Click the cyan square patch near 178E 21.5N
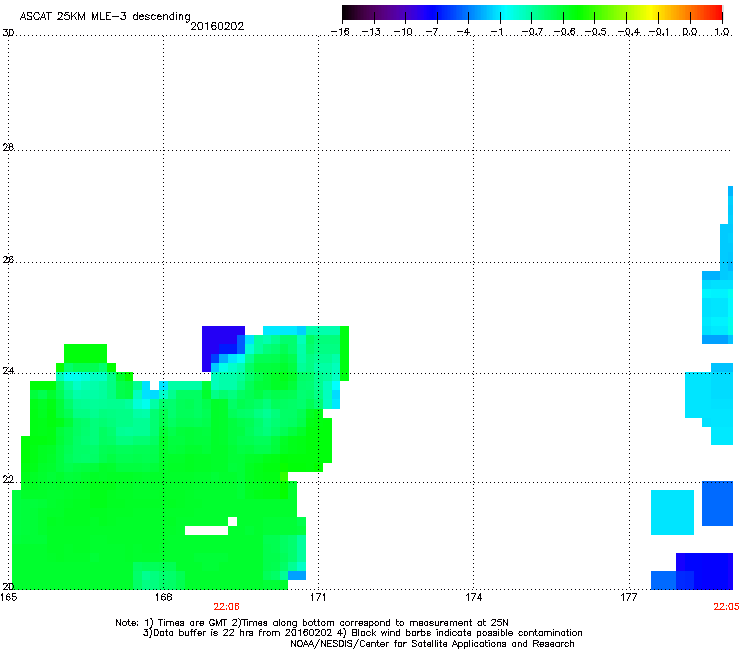Viewport: 740px width, 650px height. (x=672, y=512)
